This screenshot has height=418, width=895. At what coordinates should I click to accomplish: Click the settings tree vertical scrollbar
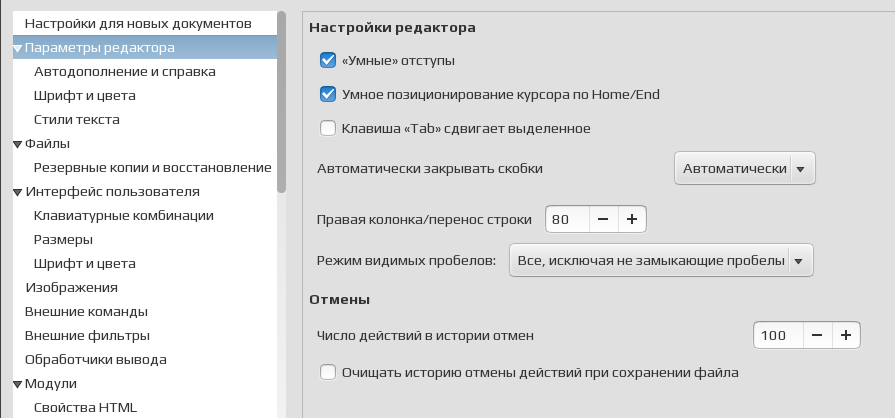(x=281, y=103)
